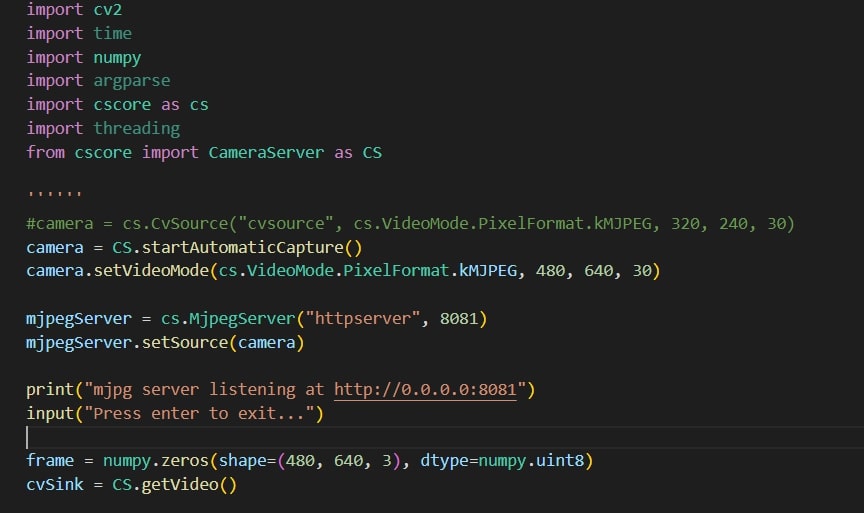This screenshot has width=864, height=513.
Task: Click 'from cscore import CameraServer as CS' line
Action: pos(204,153)
